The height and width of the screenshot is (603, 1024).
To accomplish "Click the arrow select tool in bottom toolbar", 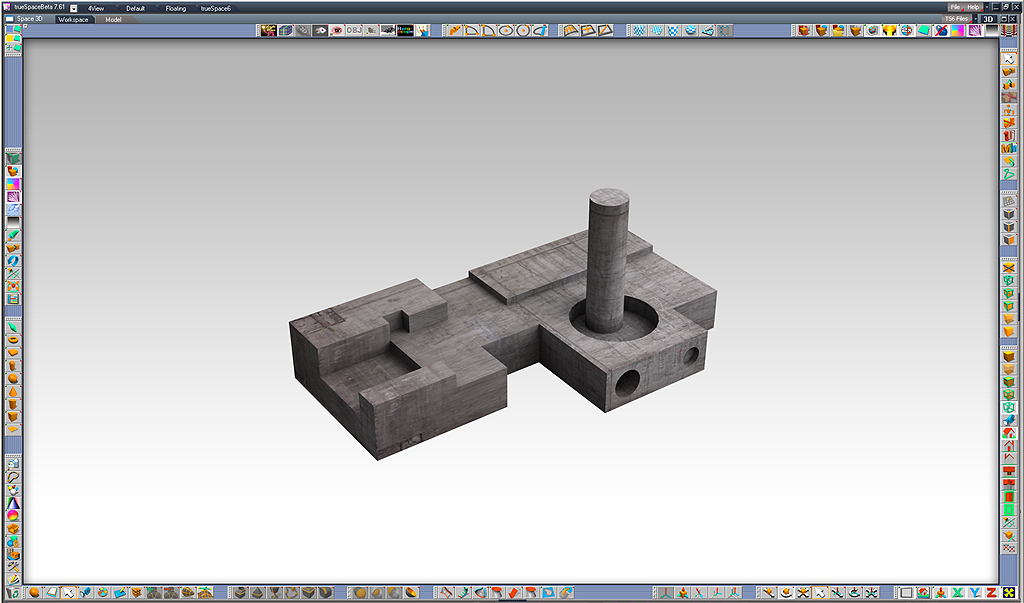I will coord(69,593).
